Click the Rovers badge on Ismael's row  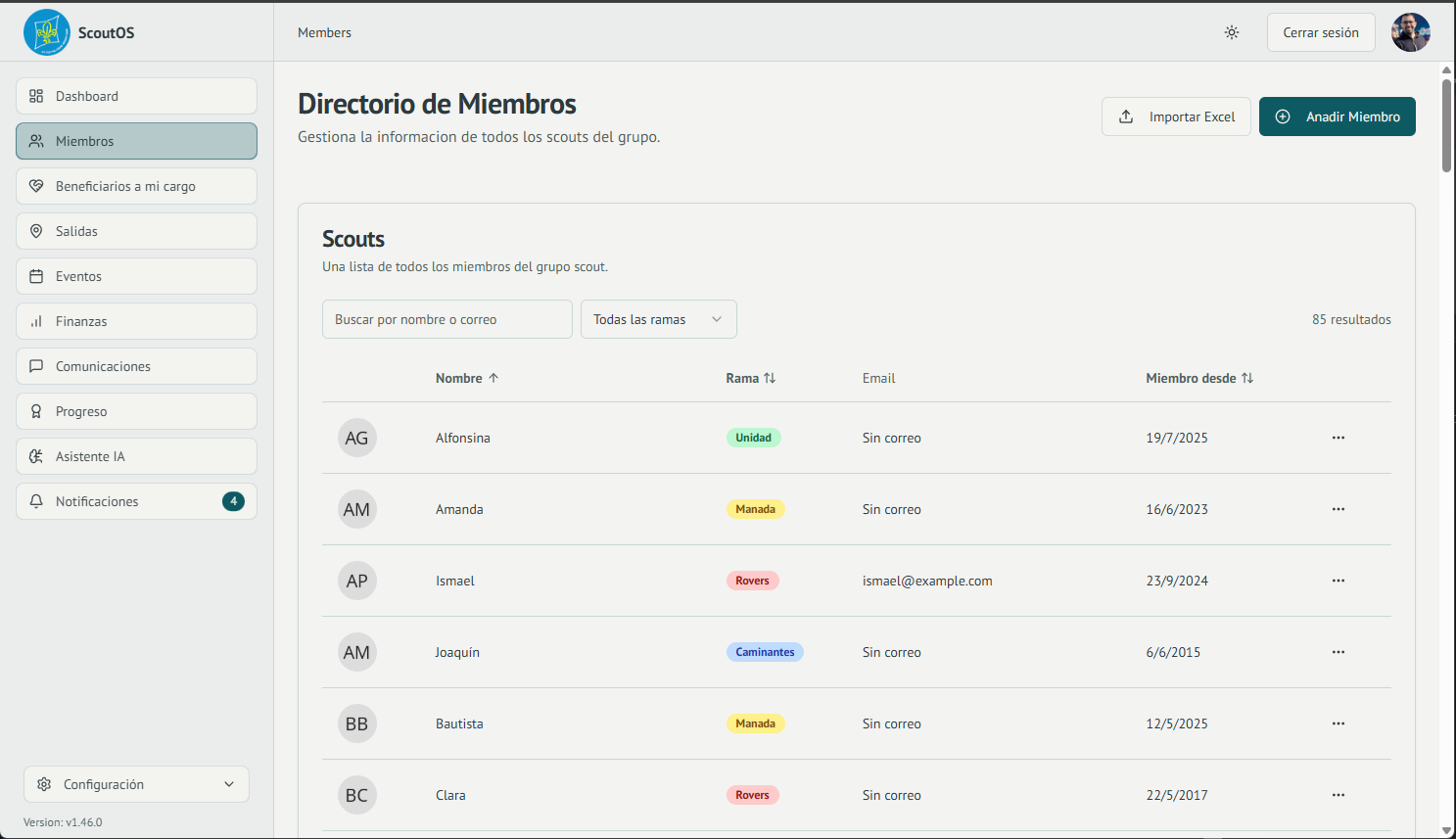(752, 580)
